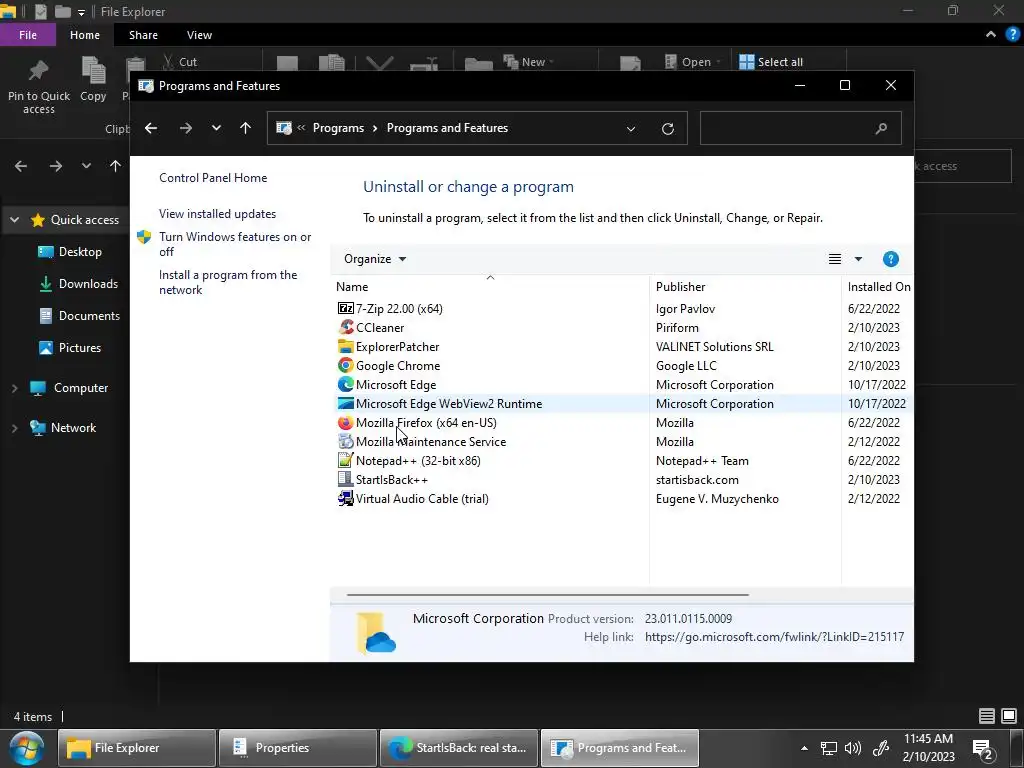Expand Computer node in File Explorer

click(14, 388)
